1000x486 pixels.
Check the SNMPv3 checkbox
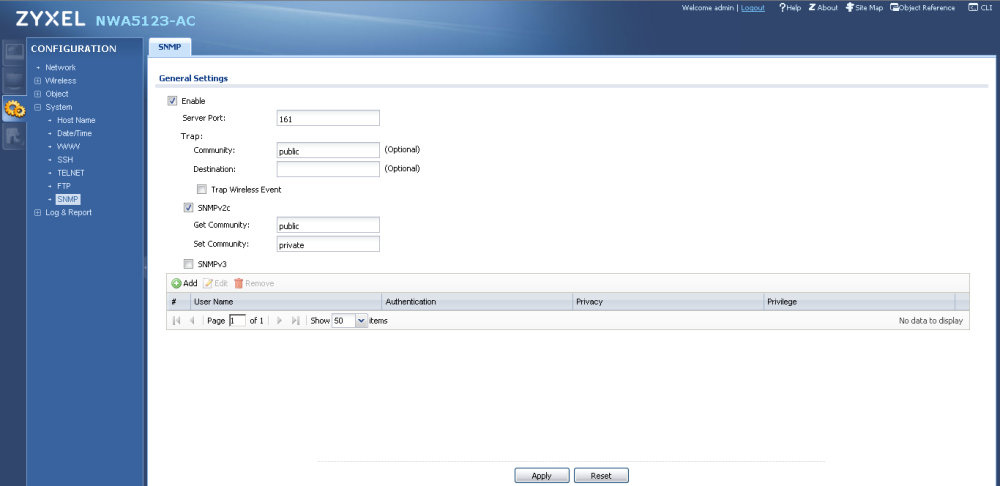[x=188, y=264]
